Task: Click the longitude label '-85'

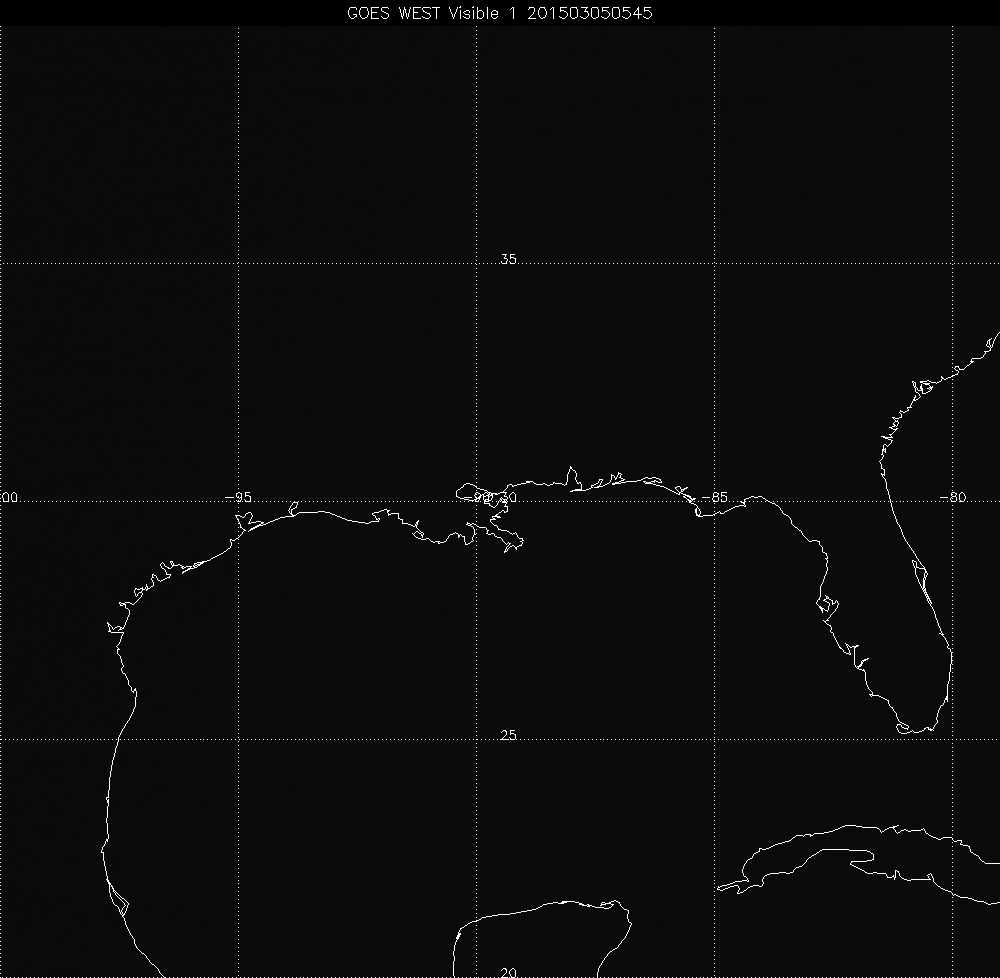Action: tap(714, 497)
